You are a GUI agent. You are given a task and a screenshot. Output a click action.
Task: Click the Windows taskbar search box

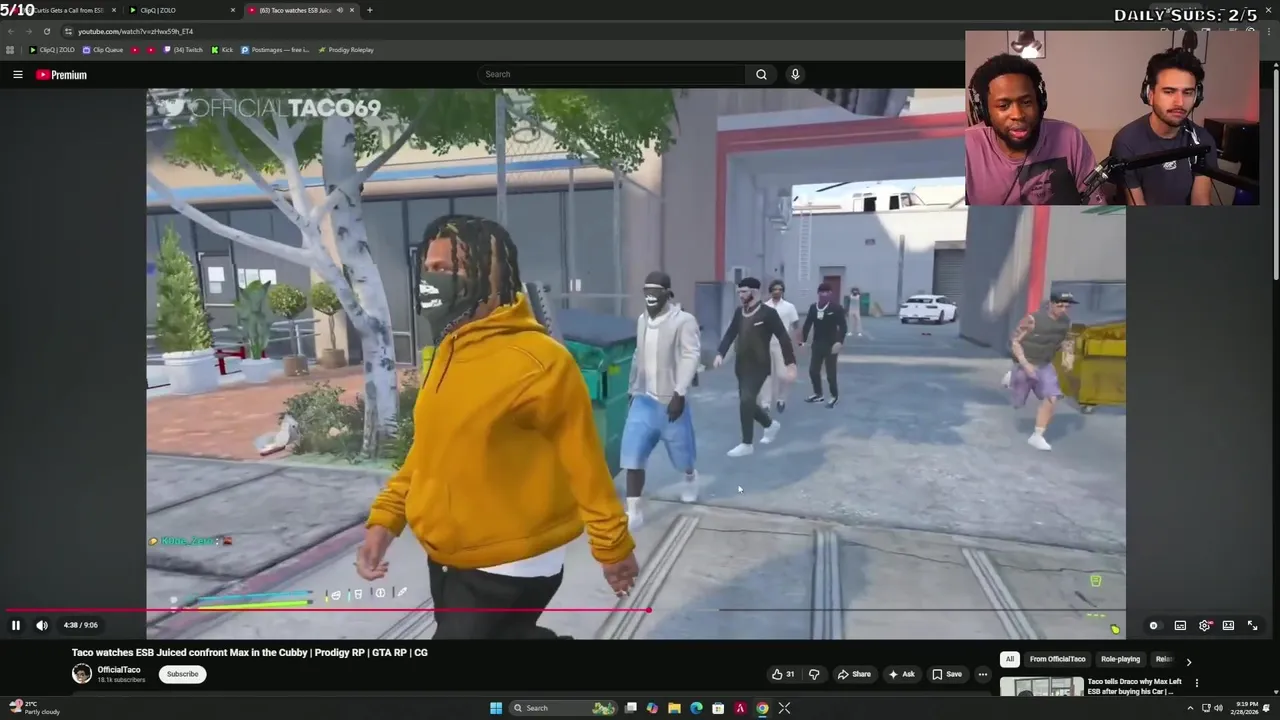pos(564,708)
